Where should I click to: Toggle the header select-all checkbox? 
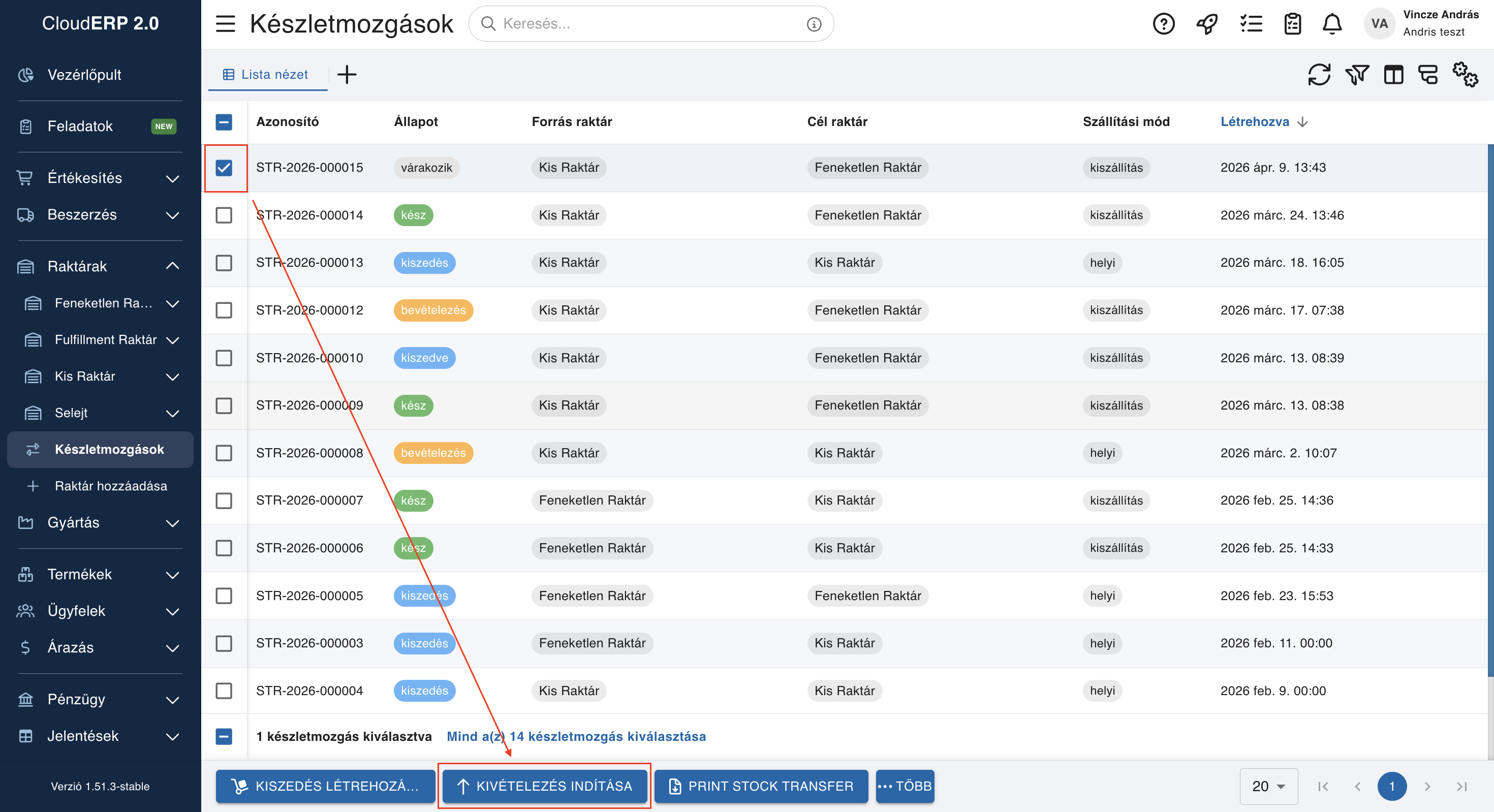[x=224, y=122]
